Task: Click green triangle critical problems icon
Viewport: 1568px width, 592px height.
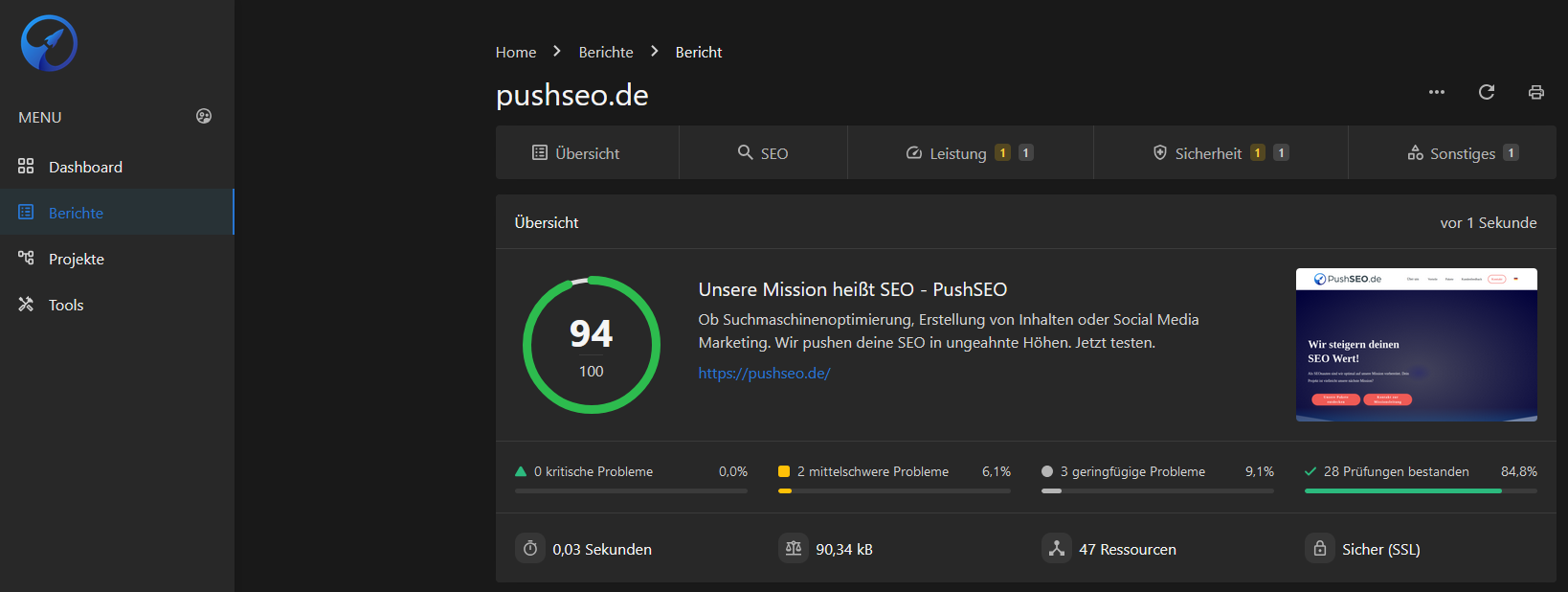Action: [521, 471]
